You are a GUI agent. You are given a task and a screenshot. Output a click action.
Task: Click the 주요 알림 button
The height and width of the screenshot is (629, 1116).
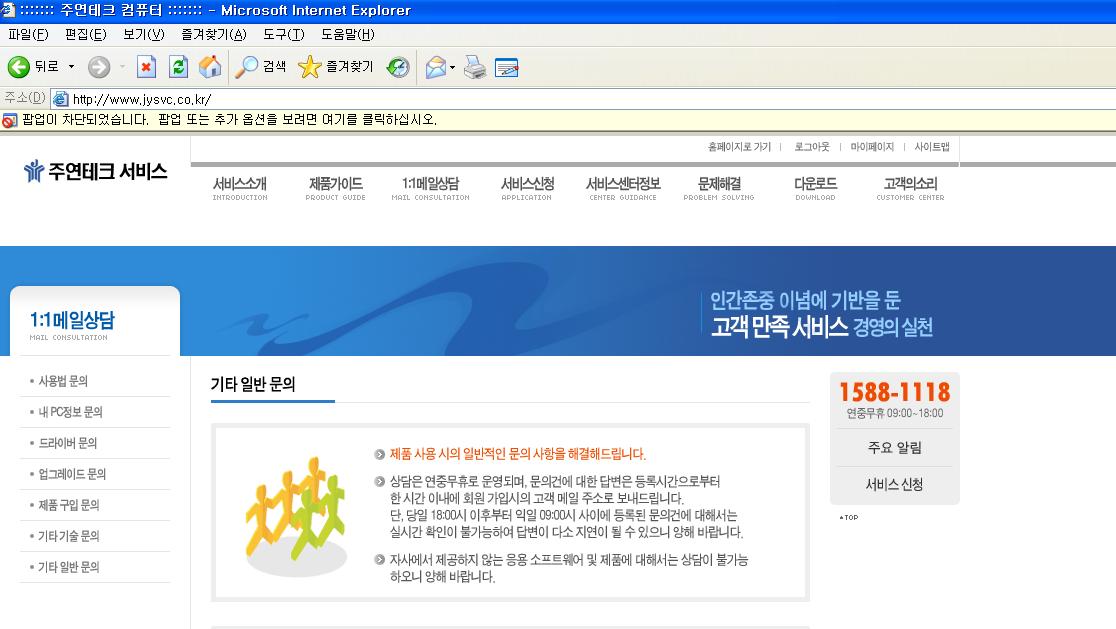[895, 448]
